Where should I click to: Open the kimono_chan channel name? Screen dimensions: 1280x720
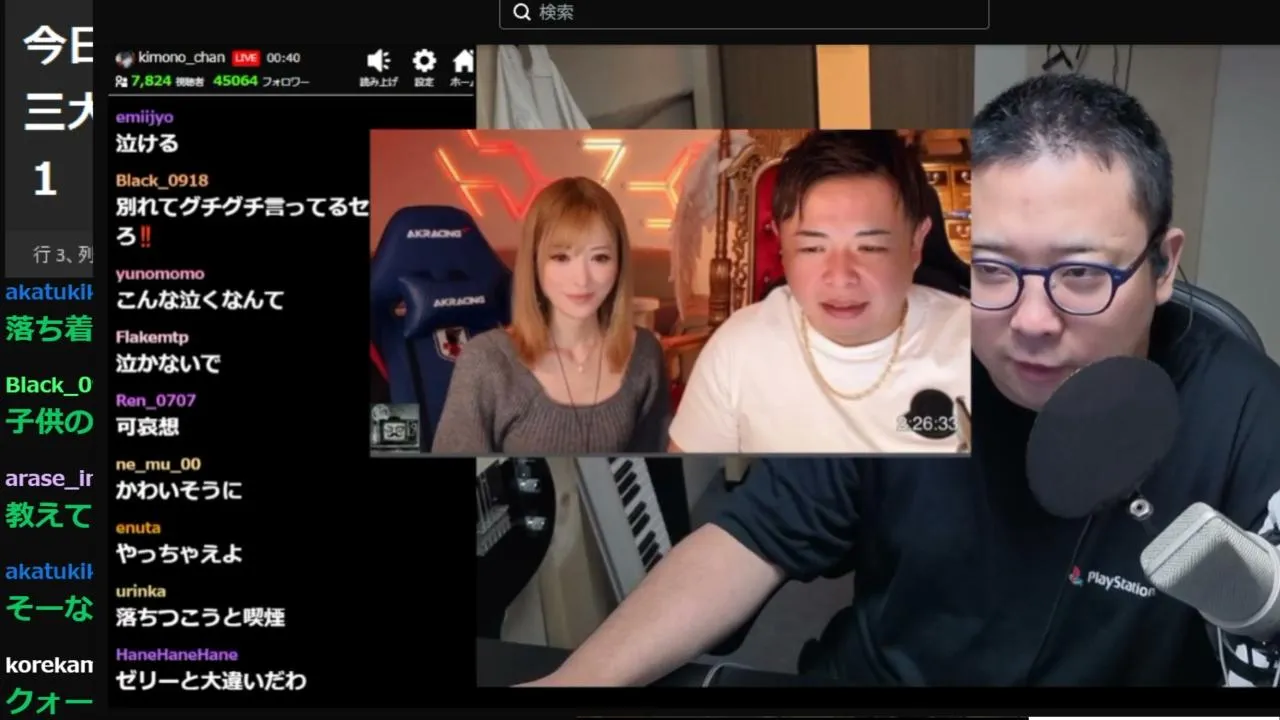[182, 58]
